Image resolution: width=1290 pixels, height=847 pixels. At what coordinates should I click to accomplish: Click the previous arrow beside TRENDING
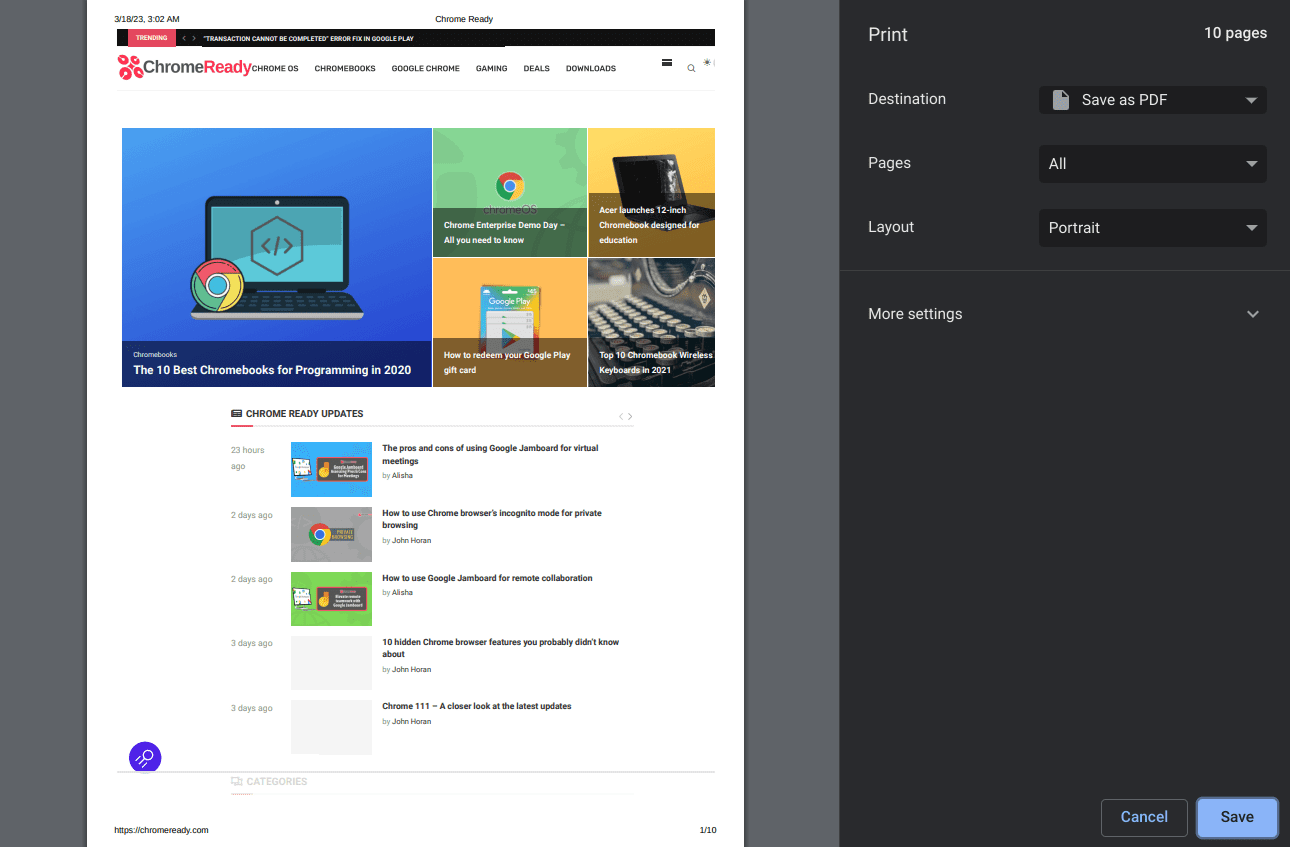[x=184, y=38]
